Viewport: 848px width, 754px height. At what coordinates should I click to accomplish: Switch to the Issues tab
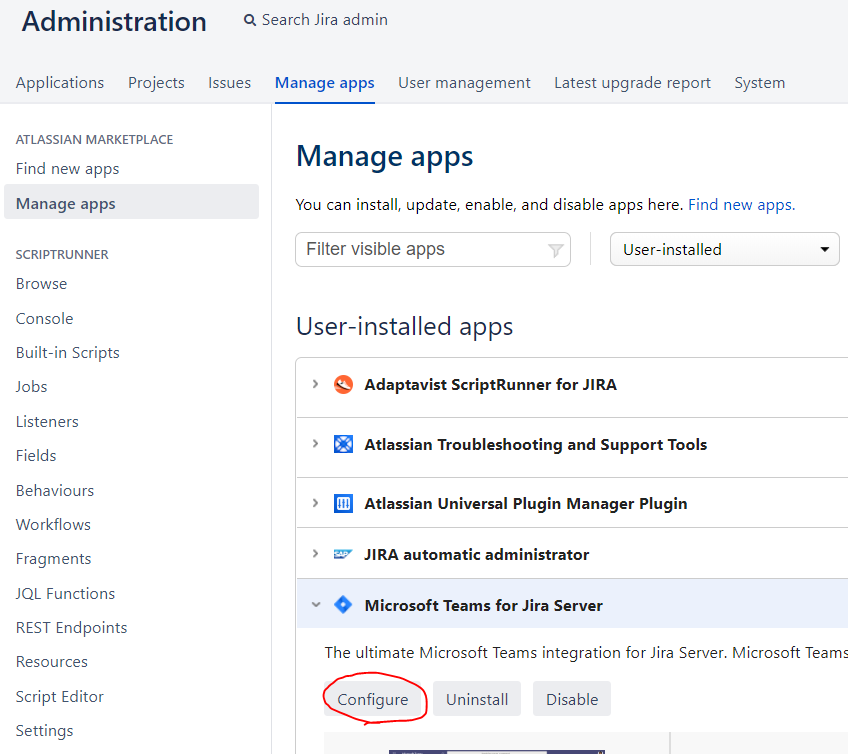(x=229, y=83)
